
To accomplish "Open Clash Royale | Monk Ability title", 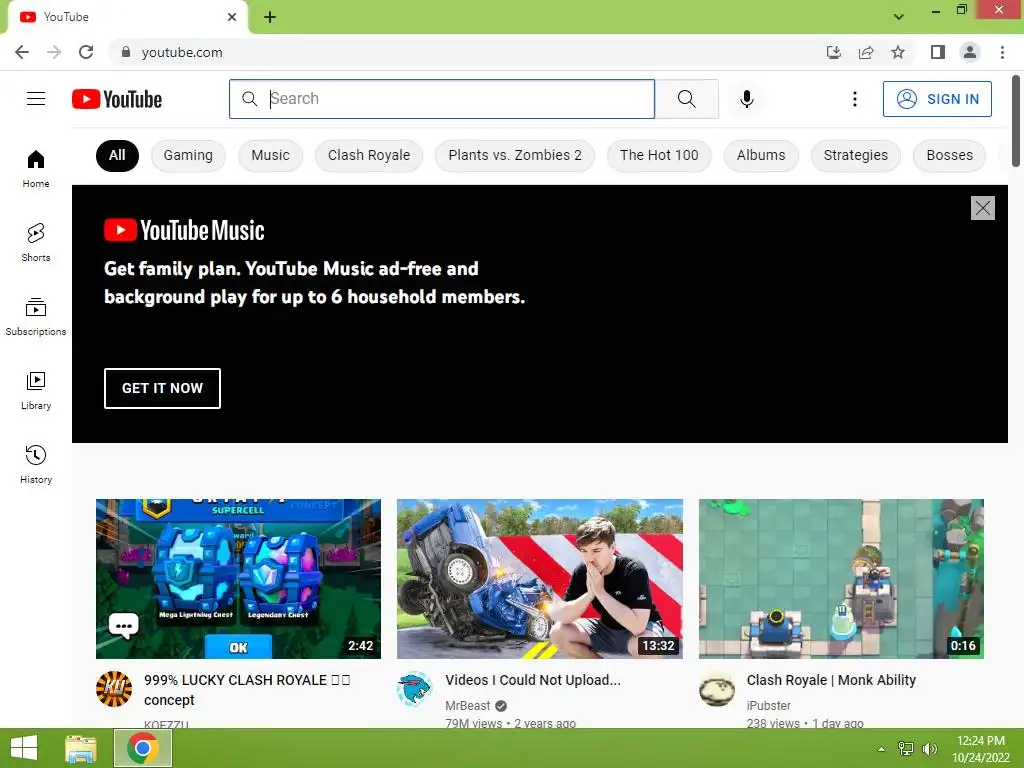I will [831, 680].
